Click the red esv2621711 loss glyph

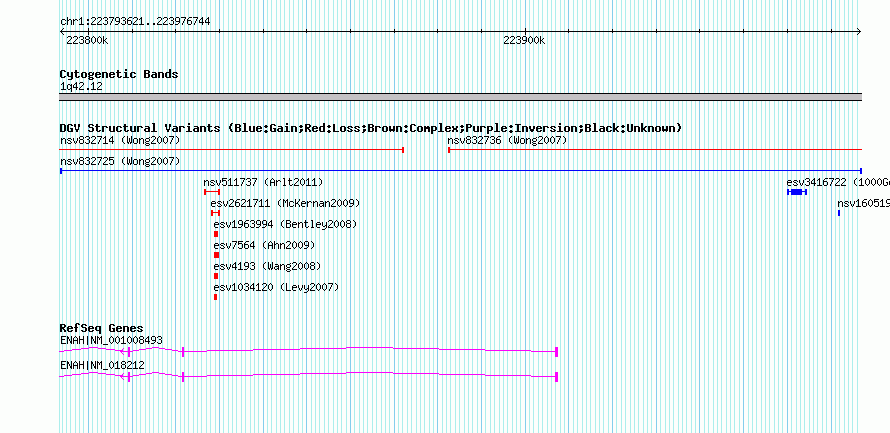215,213
